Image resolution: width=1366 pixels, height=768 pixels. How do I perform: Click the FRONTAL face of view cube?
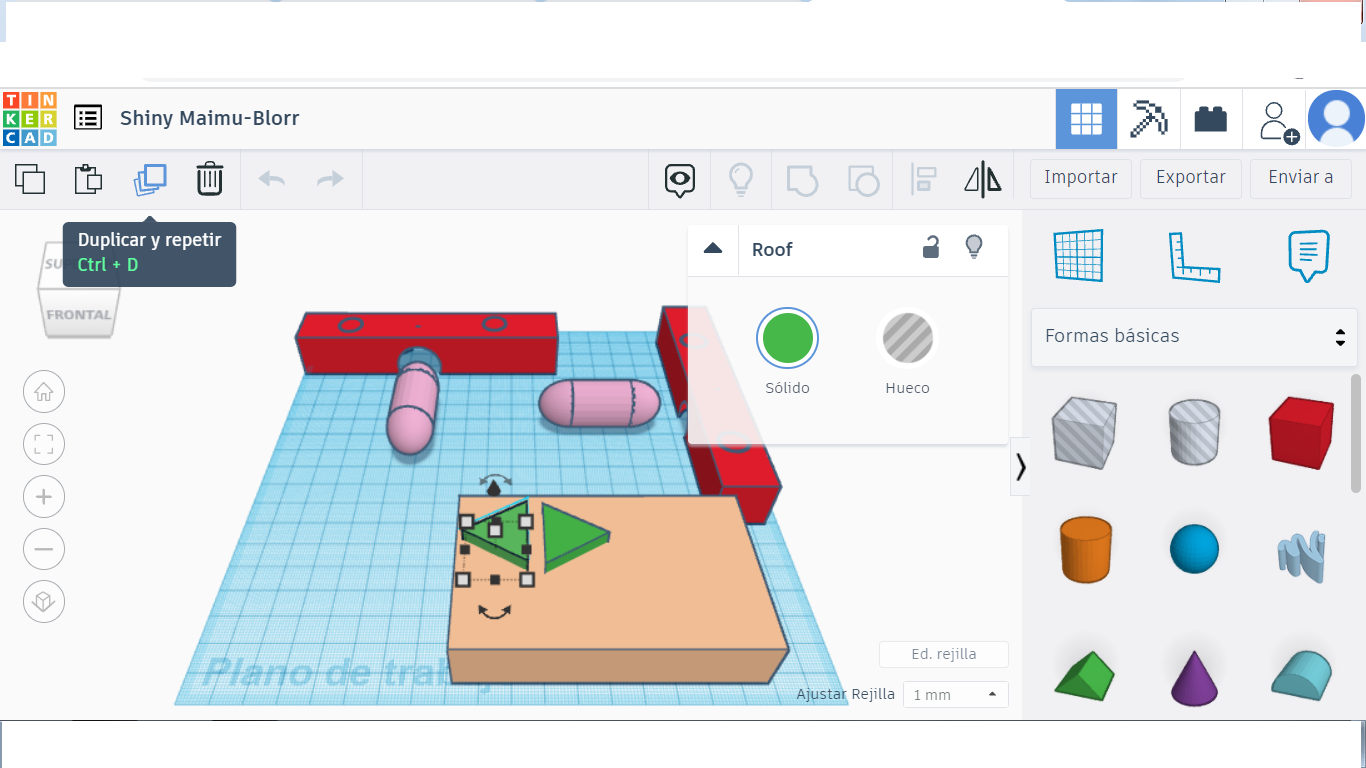tap(79, 314)
